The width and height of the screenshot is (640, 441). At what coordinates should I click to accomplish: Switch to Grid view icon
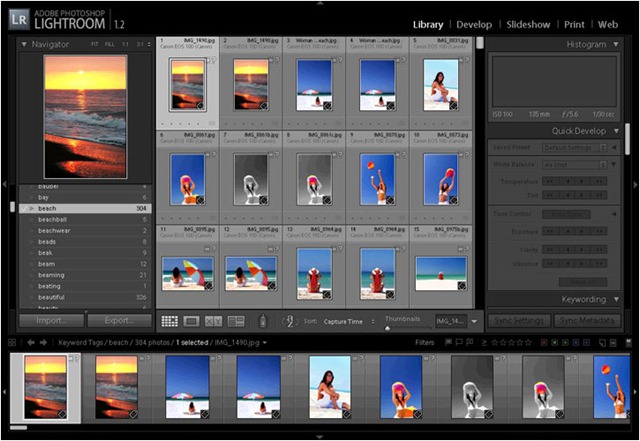[169, 321]
